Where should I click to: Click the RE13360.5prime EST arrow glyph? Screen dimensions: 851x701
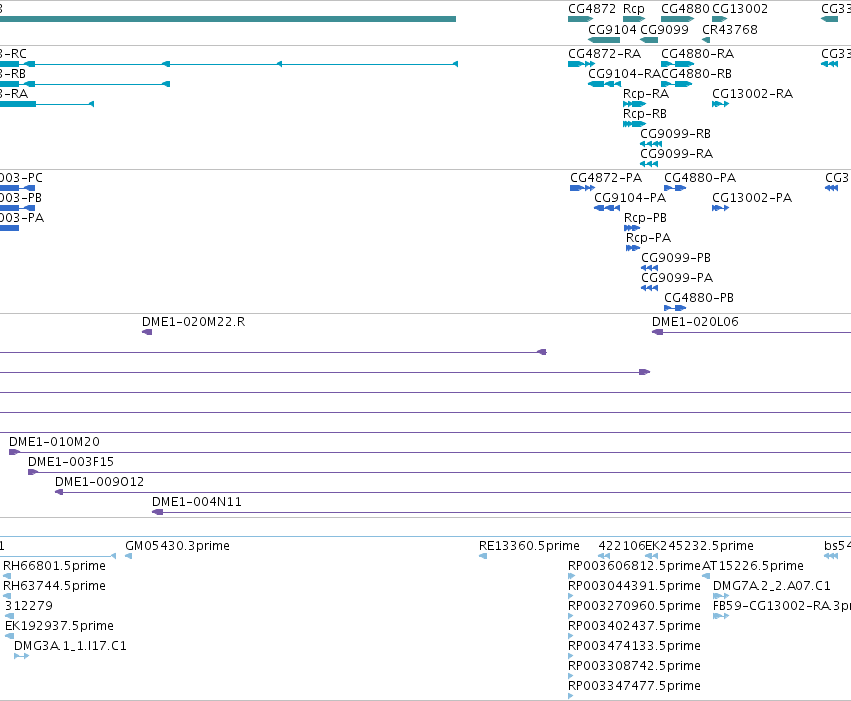click(x=483, y=556)
